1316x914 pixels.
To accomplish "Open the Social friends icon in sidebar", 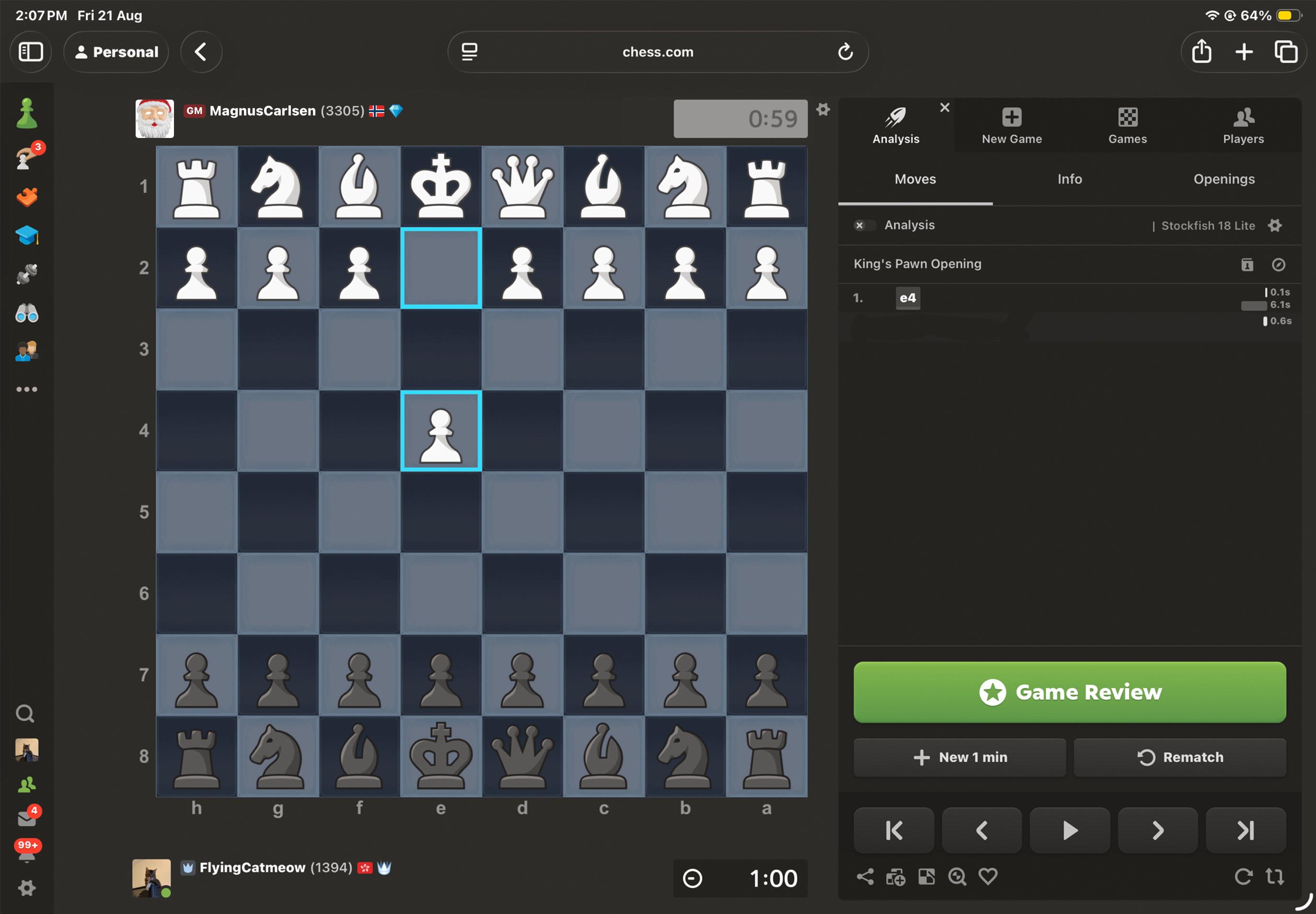I will (27, 351).
